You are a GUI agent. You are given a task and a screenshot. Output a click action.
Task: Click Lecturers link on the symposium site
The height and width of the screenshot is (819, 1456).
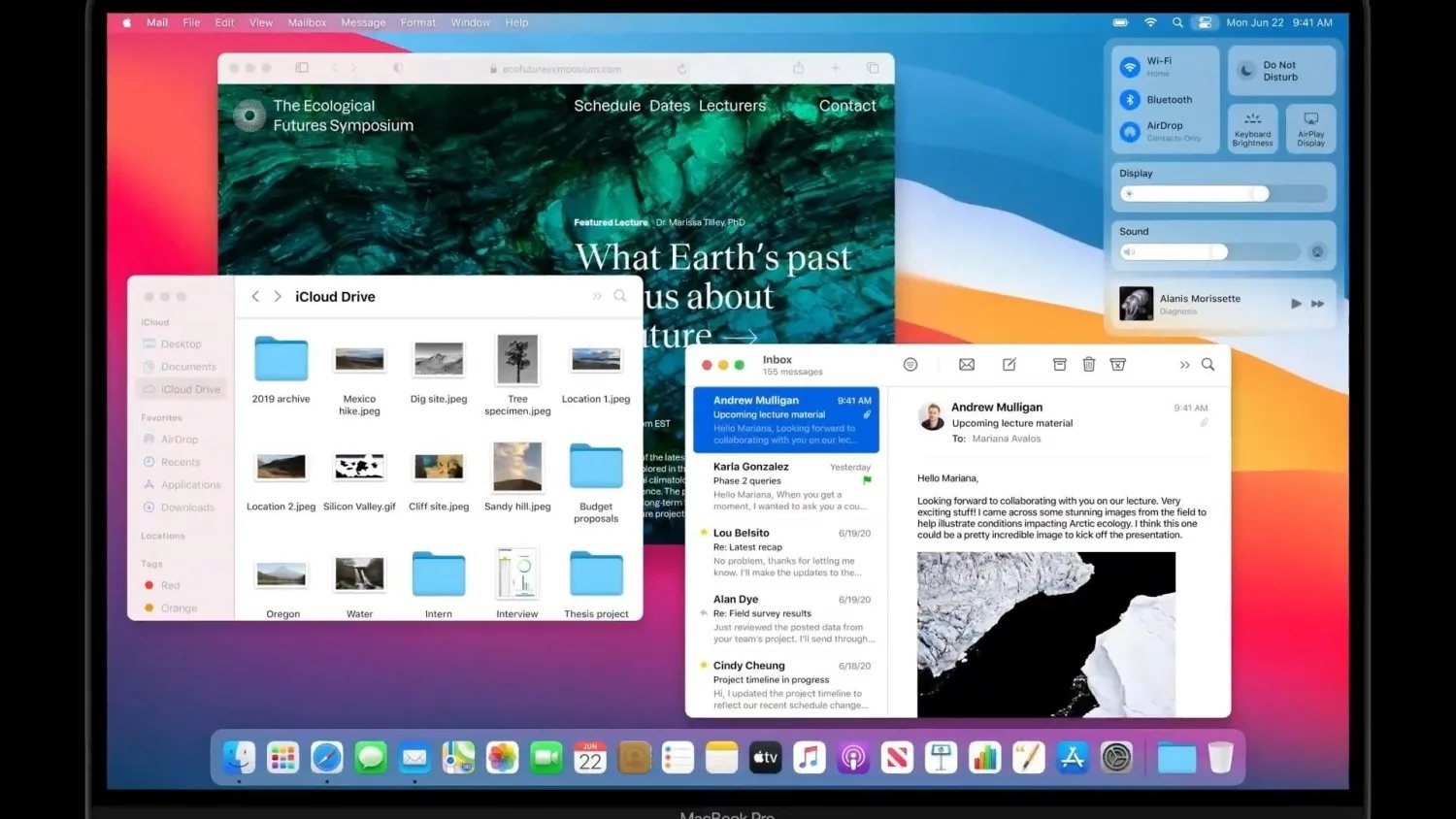pos(732,106)
